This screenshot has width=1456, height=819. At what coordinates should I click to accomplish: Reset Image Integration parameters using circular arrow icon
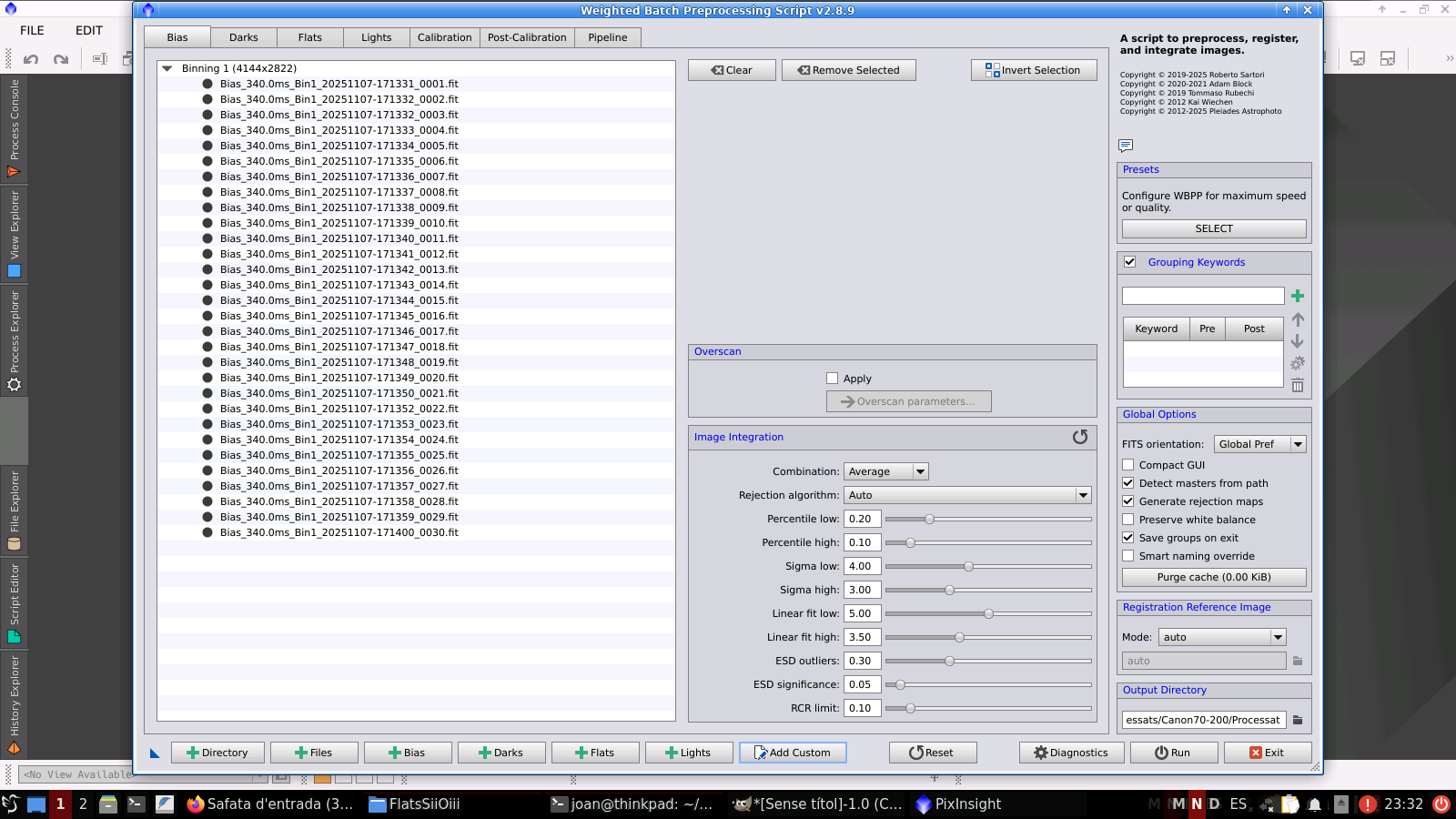(1080, 437)
